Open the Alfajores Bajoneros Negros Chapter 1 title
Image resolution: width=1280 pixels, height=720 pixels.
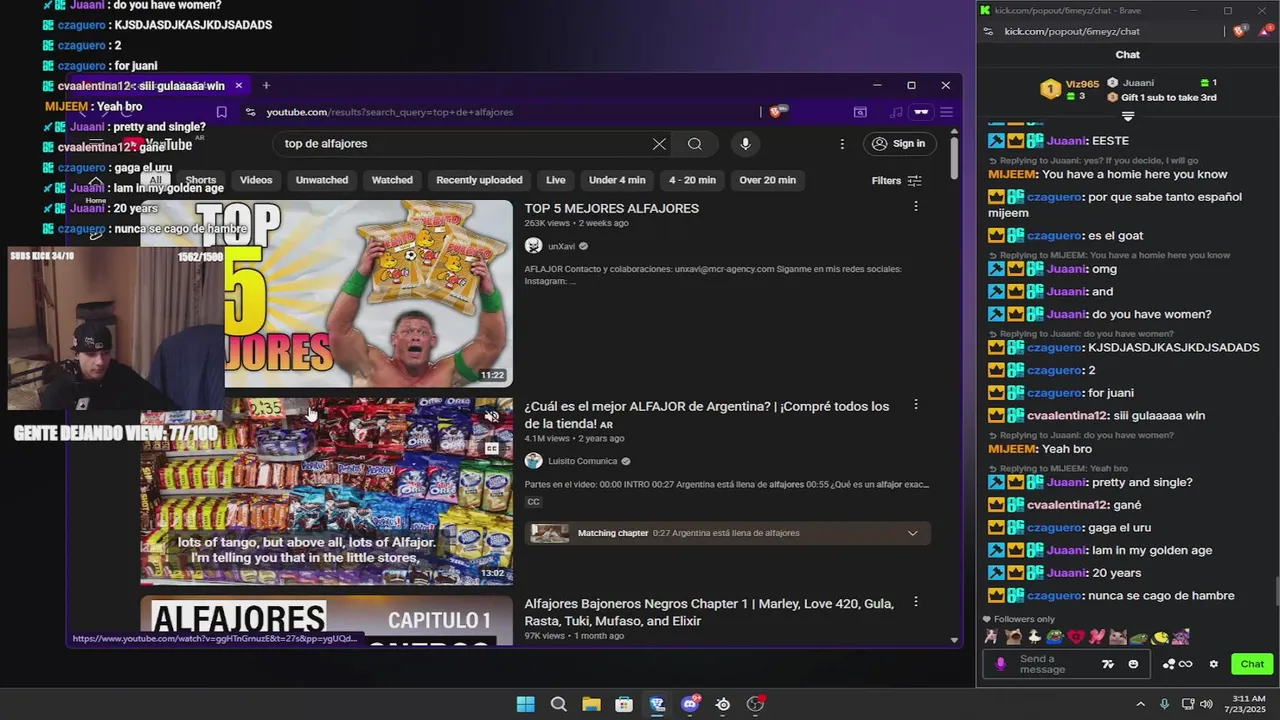point(709,612)
